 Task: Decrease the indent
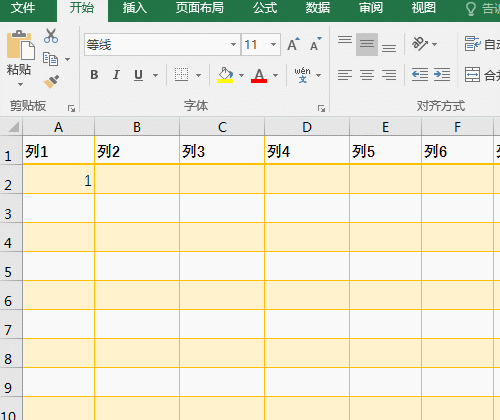[420, 75]
